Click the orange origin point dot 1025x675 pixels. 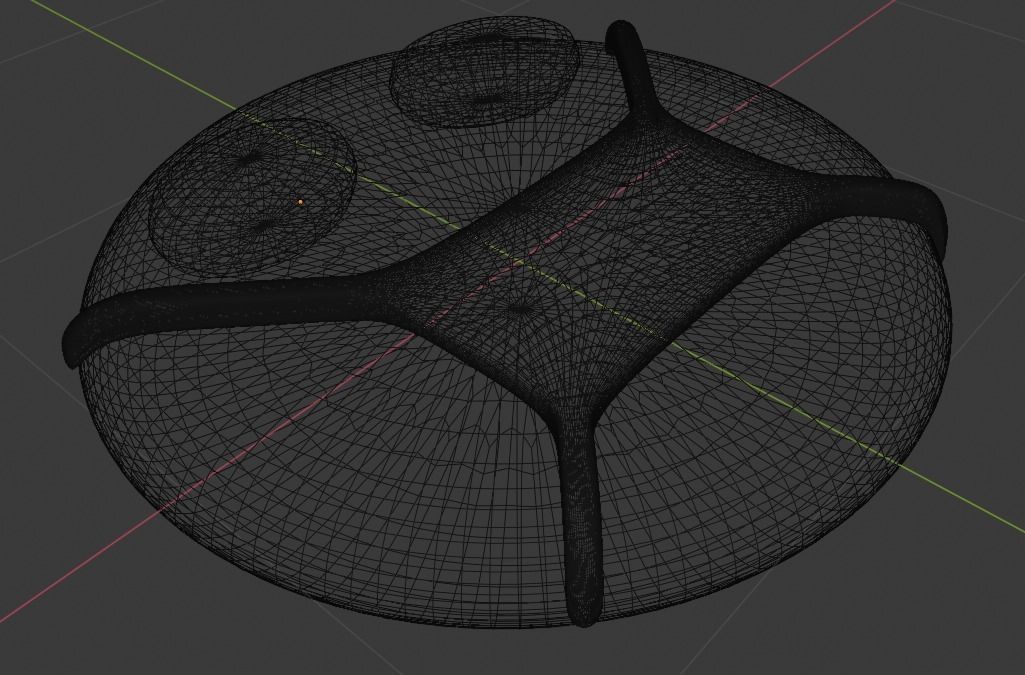(x=300, y=203)
